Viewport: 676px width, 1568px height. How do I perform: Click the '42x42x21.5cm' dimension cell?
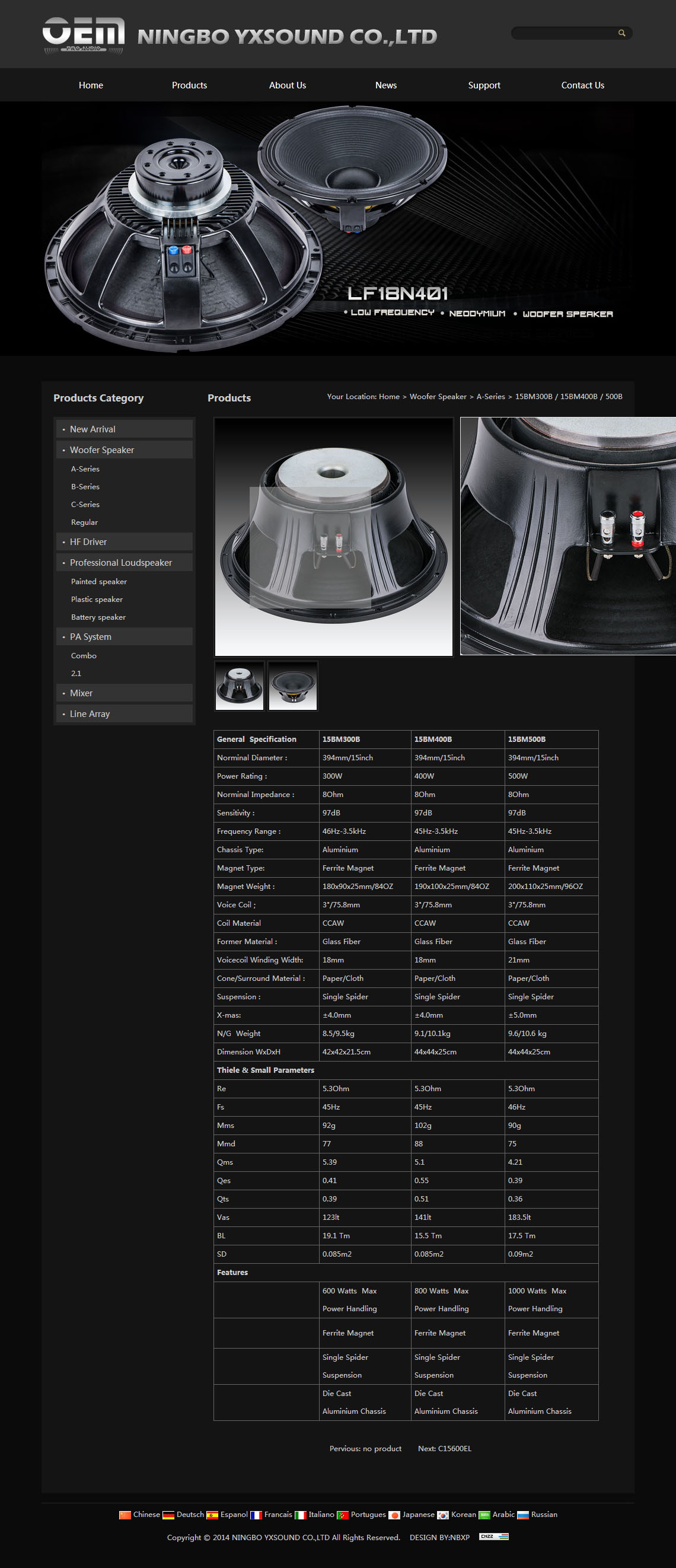347,1052
